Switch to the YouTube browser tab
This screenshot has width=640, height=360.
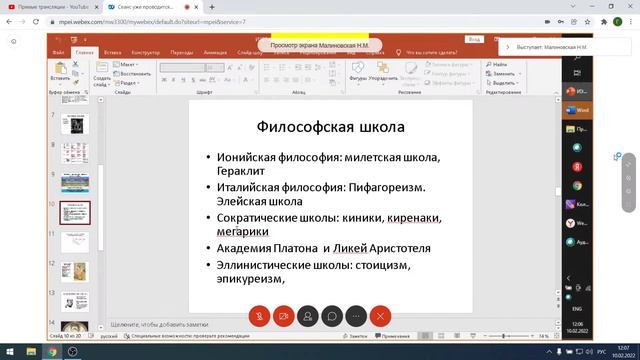[53, 7]
